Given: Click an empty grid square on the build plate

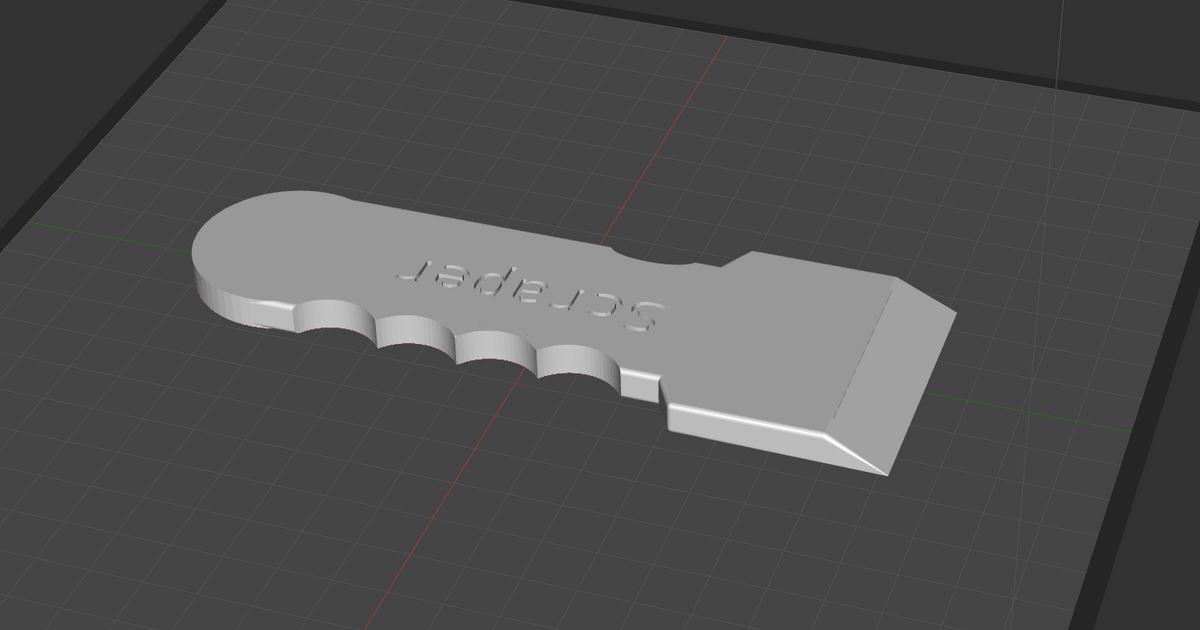Looking at the screenshot, I should 900,150.
